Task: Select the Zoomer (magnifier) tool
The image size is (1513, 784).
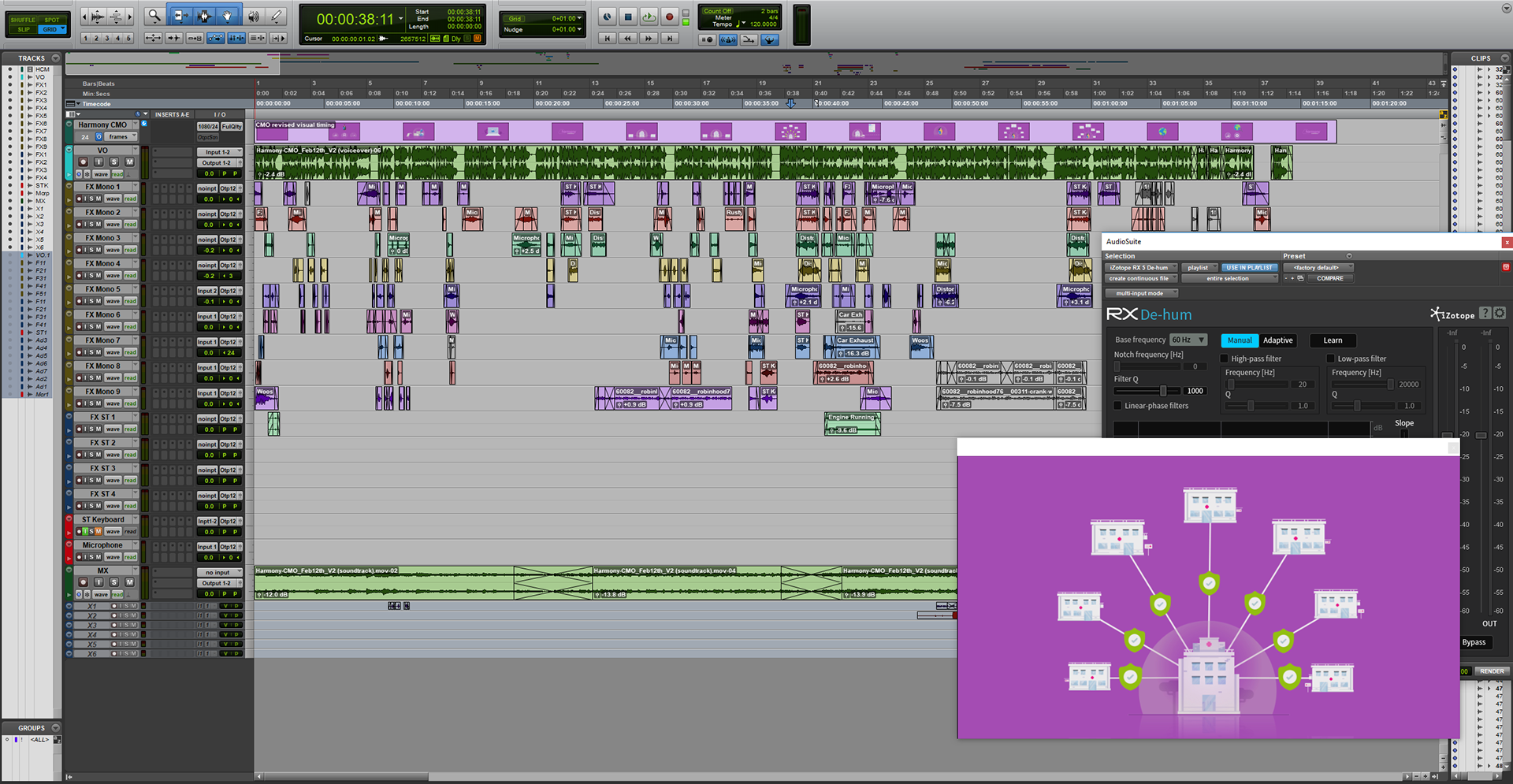Action: [x=154, y=16]
